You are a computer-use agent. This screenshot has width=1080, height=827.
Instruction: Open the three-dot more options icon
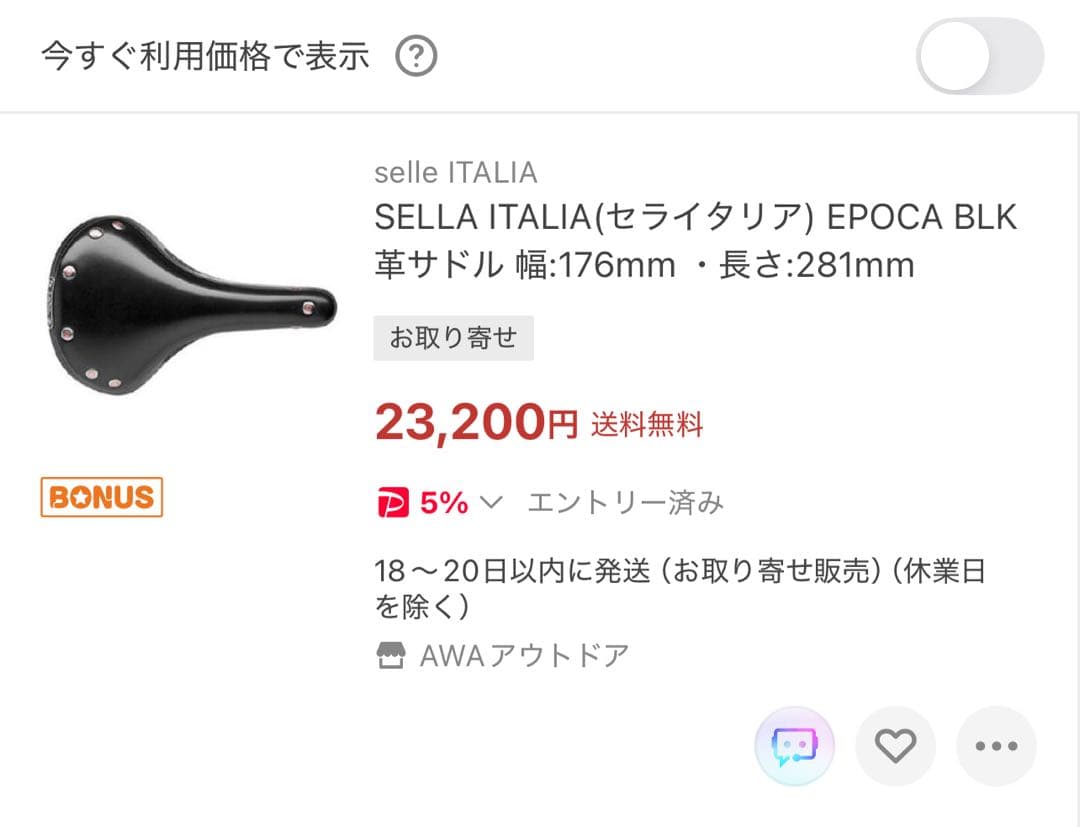(x=996, y=746)
